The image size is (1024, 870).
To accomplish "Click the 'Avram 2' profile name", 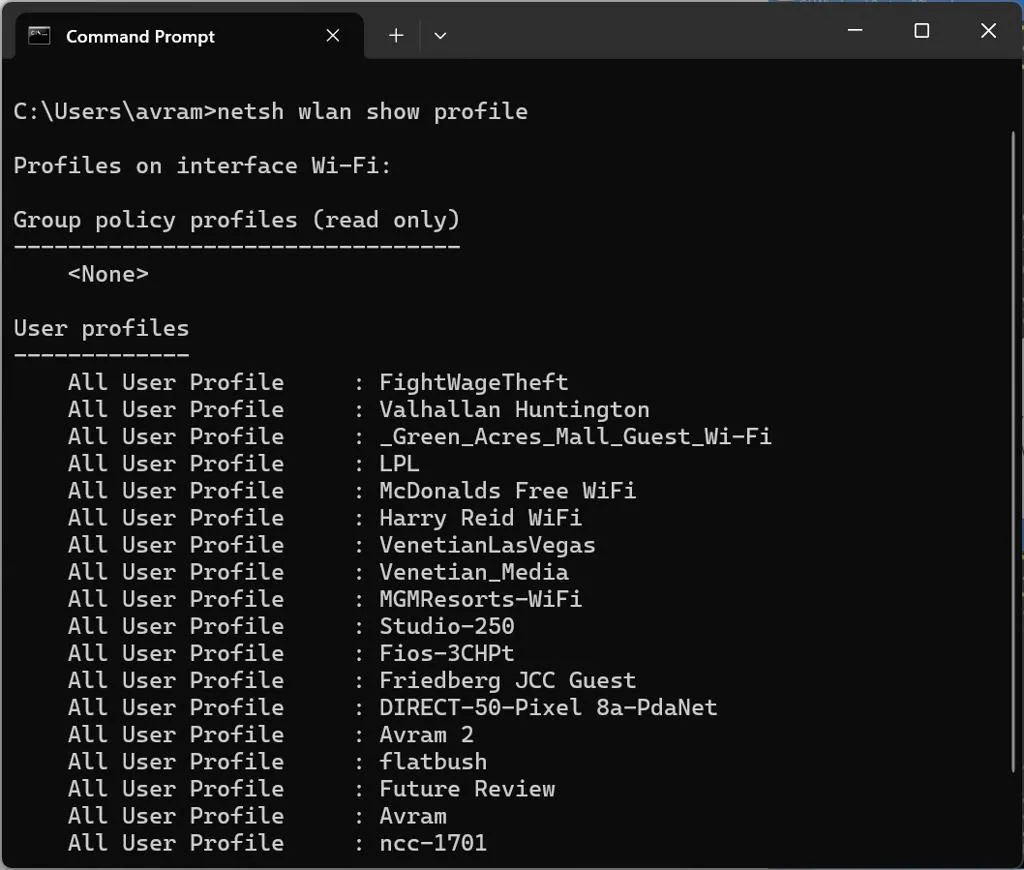I will tap(426, 735).
